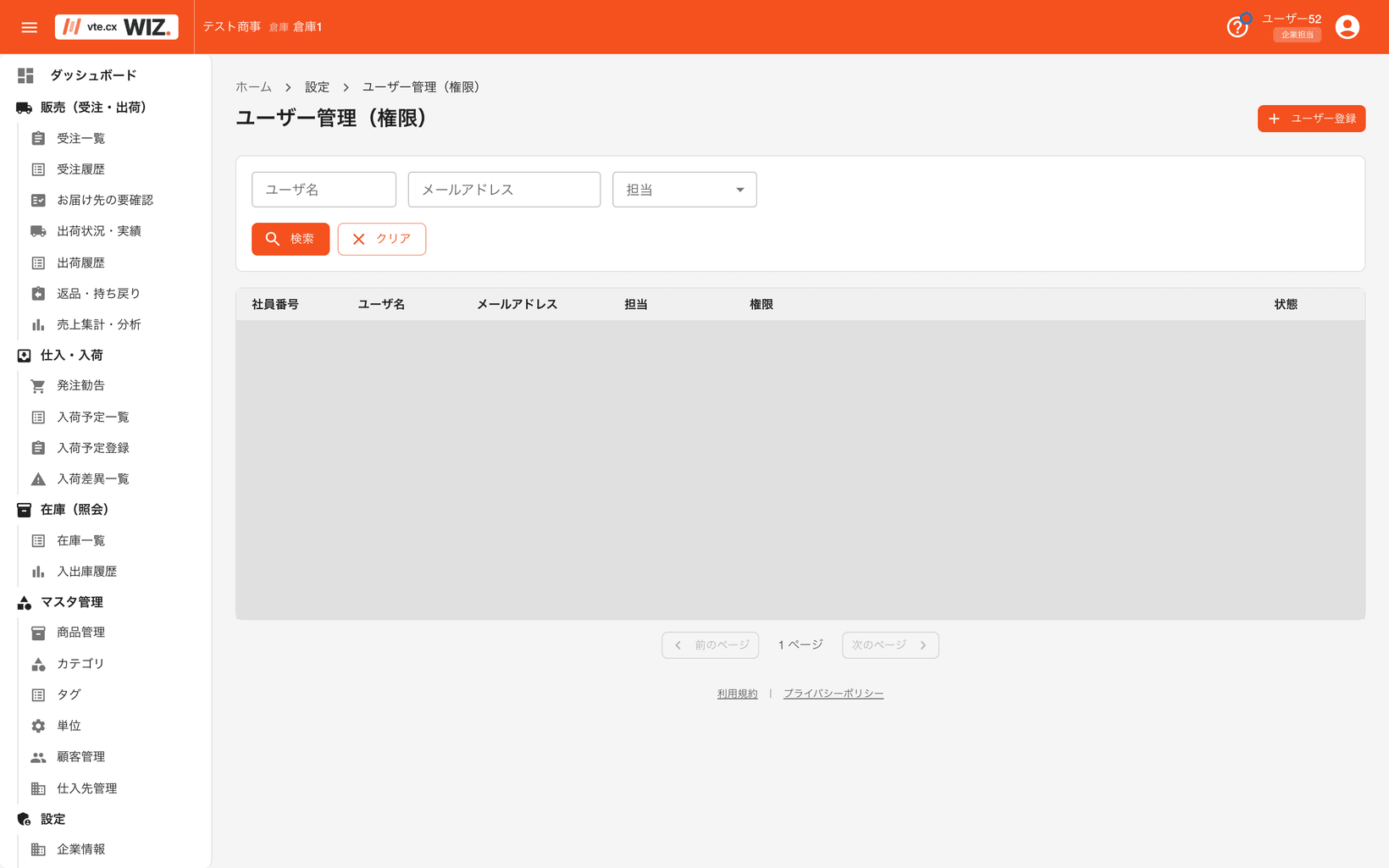Open the 担当 dropdown filter
Image resolution: width=1389 pixels, height=868 pixels.
tap(684, 190)
